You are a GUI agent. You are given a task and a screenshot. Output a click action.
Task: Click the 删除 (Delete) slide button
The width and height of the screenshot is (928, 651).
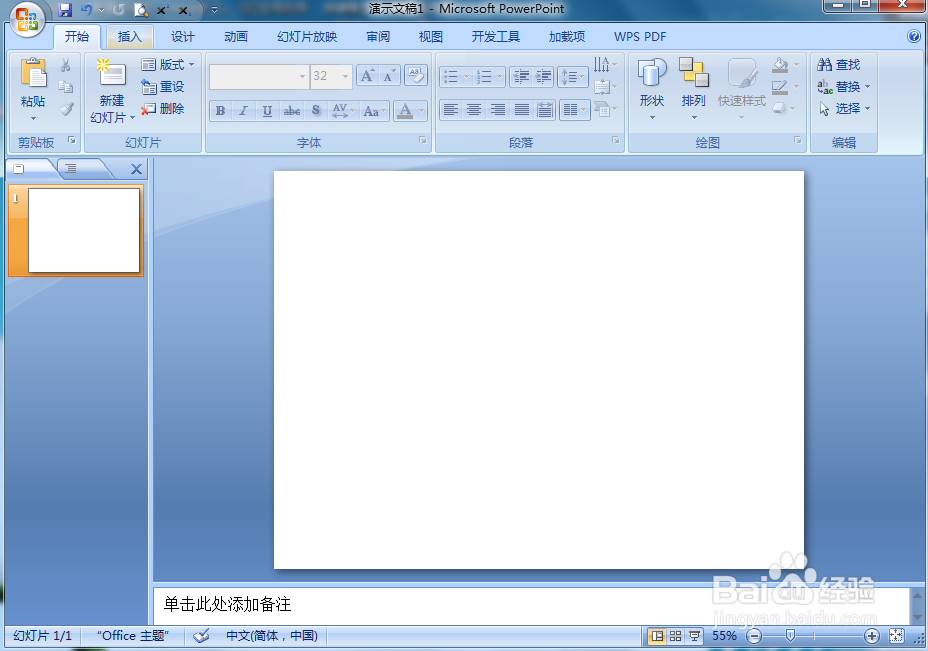point(163,109)
